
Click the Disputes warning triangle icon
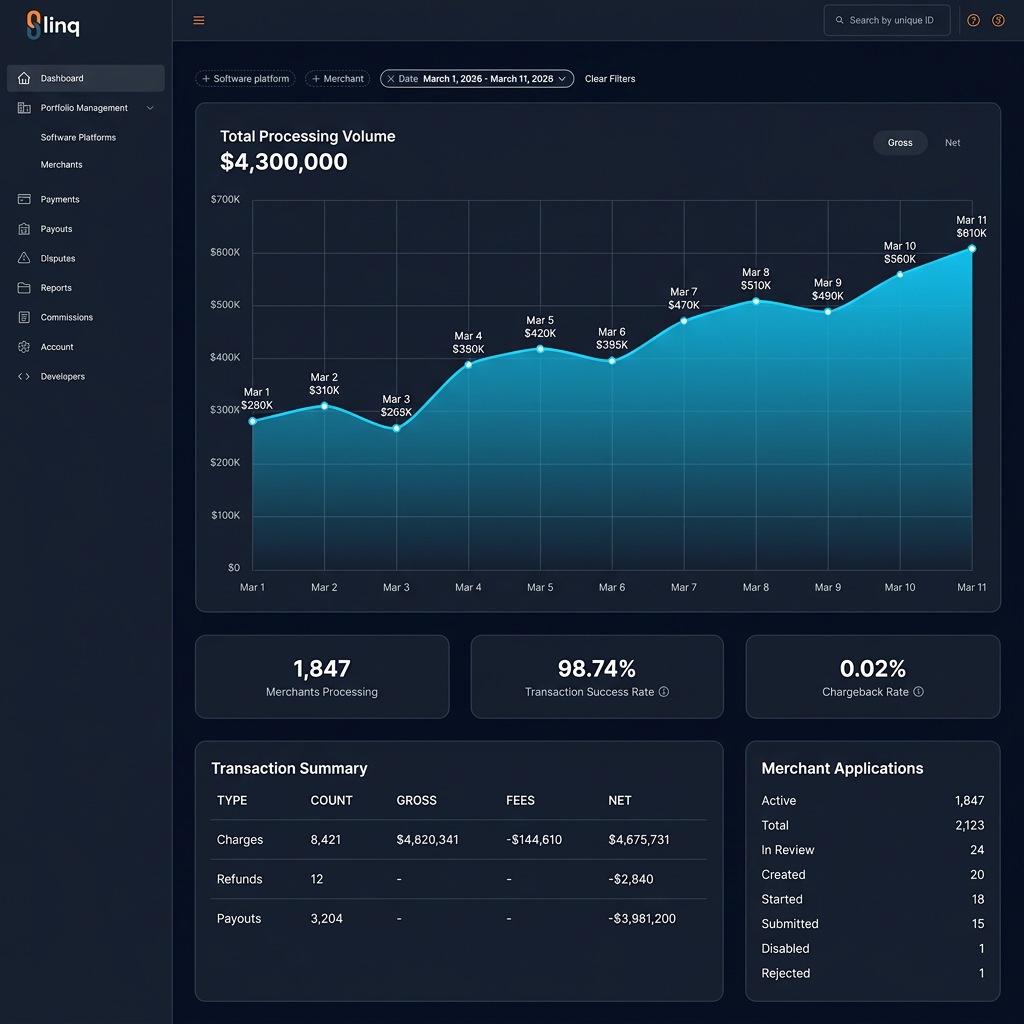24,258
